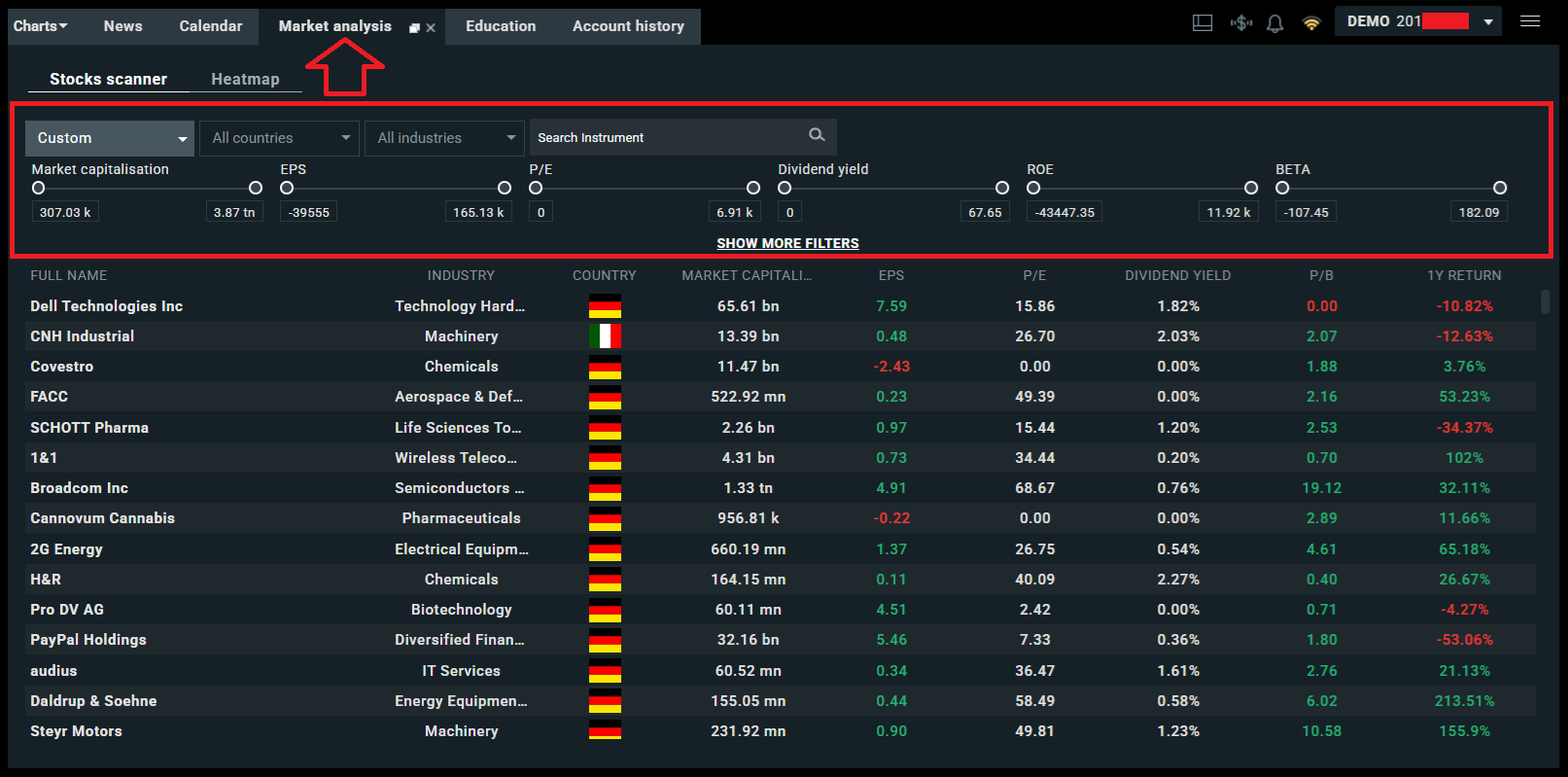Image resolution: width=1568 pixels, height=777 pixels.
Task: Select the Cannovum Cannabis stock name
Action: (x=102, y=518)
